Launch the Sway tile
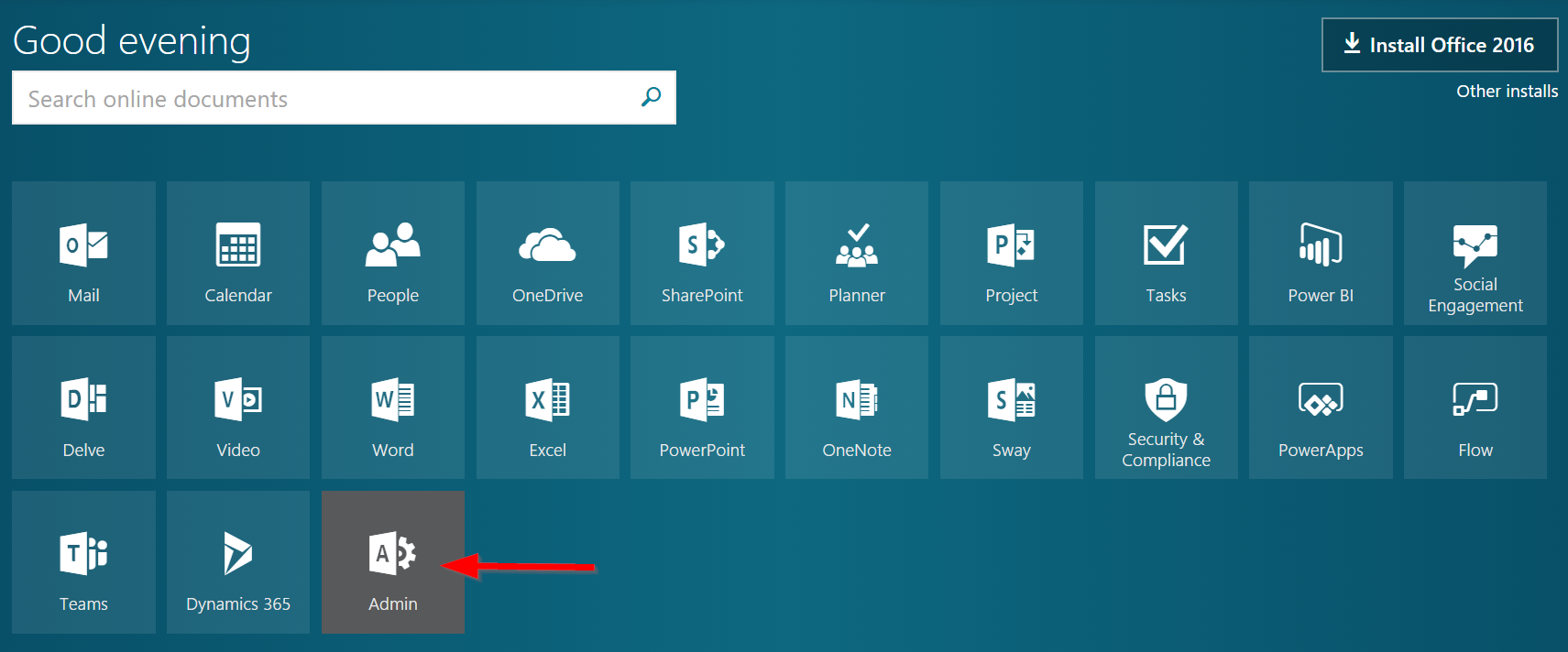Viewport: 1568px width, 652px height. click(1012, 407)
